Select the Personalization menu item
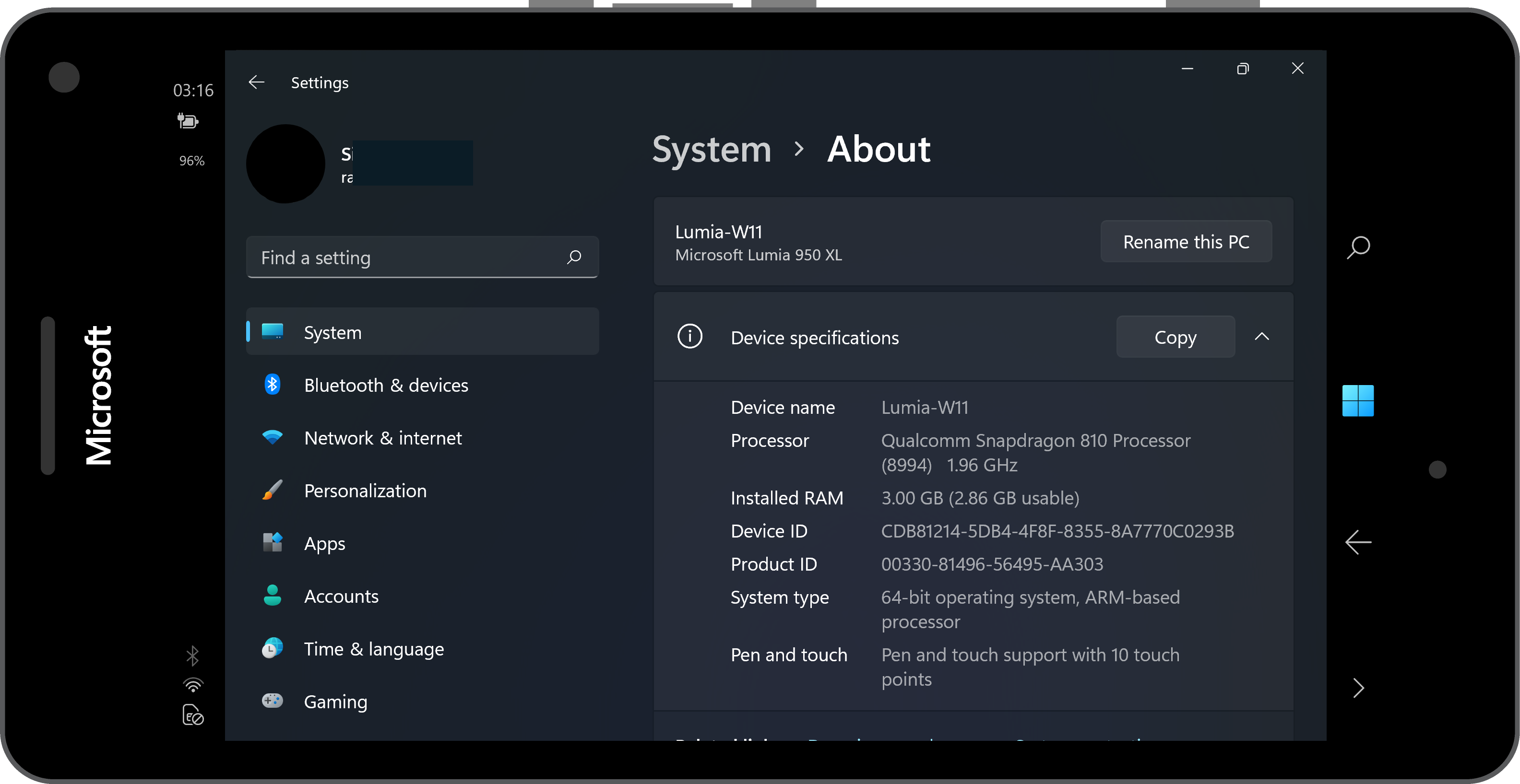 pos(365,490)
